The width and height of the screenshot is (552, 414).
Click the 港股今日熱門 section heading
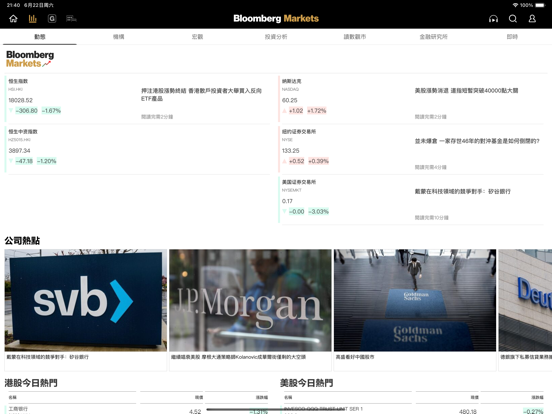[31, 383]
